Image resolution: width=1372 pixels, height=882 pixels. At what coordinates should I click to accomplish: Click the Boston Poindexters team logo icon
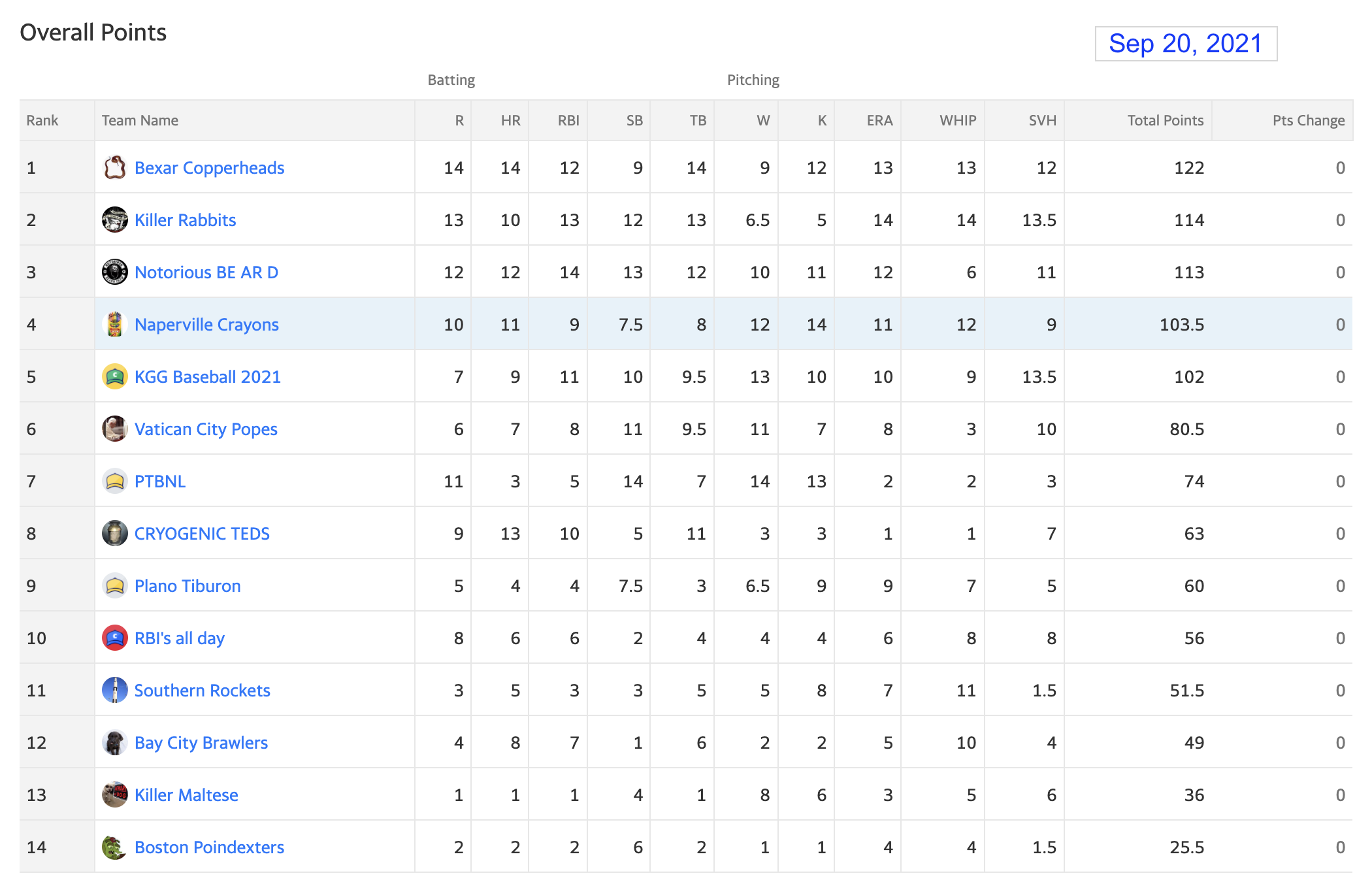coord(114,847)
